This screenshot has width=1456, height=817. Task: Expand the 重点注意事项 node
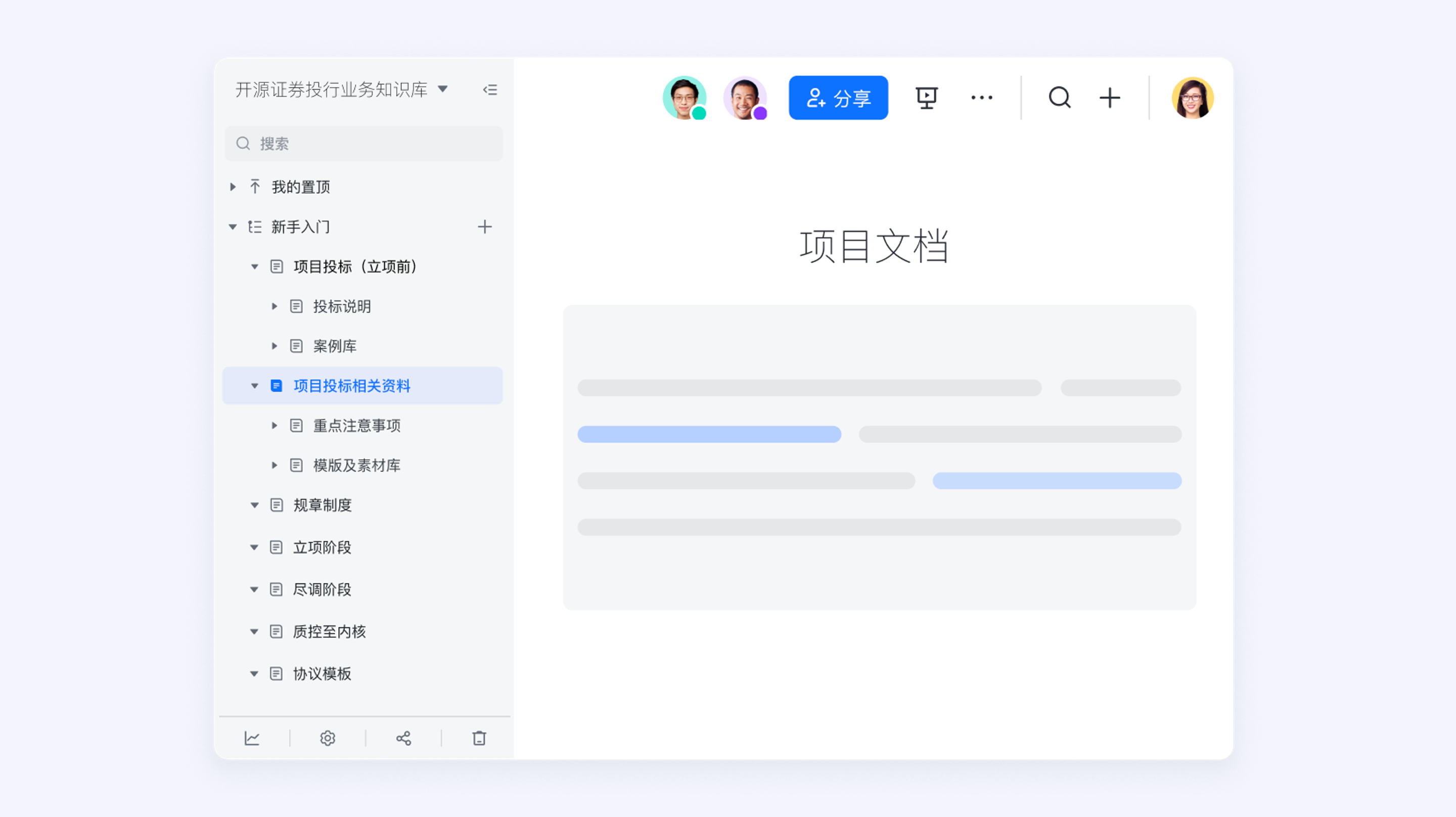pos(275,425)
